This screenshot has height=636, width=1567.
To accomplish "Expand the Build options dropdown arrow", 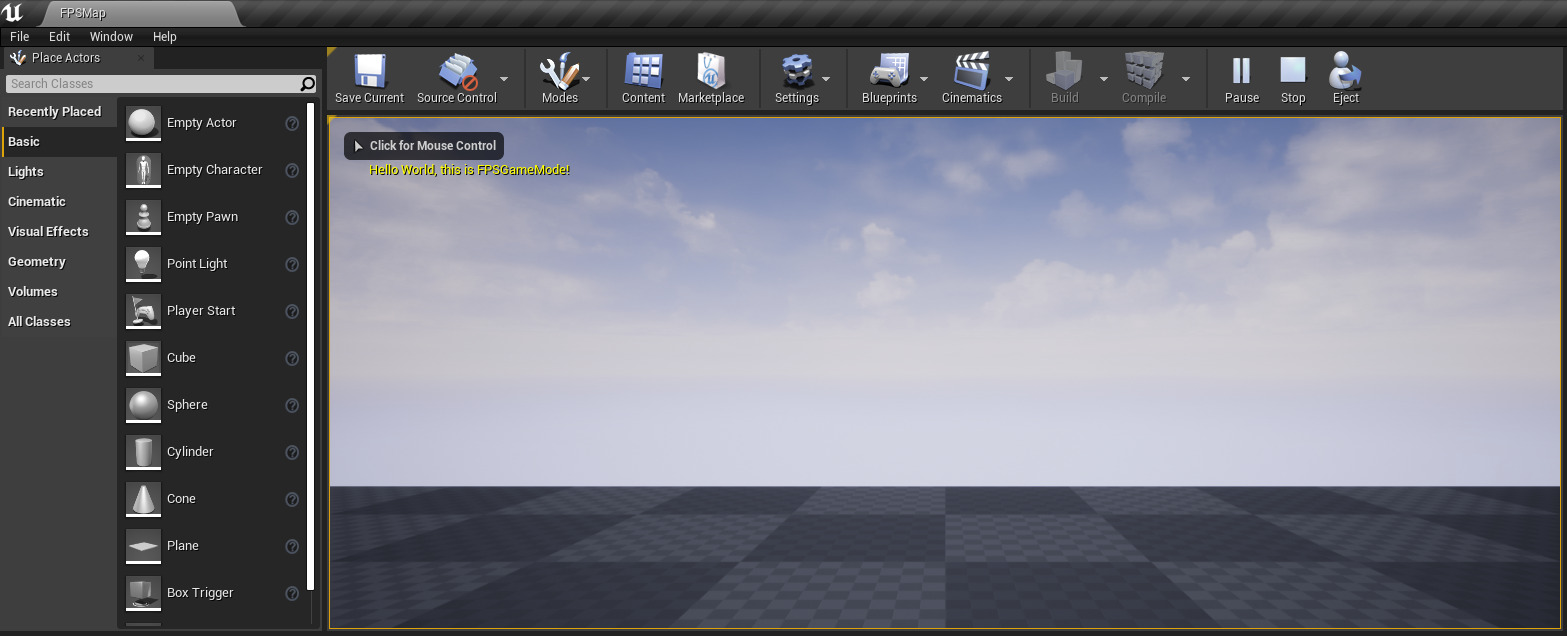I will click(1104, 79).
